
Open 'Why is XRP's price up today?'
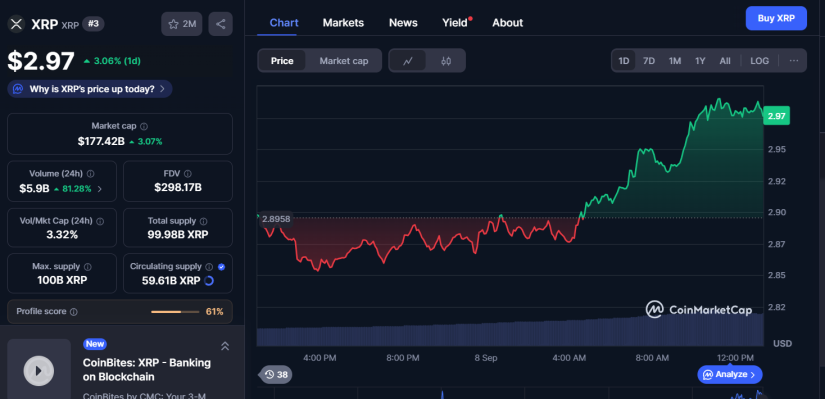coord(90,89)
